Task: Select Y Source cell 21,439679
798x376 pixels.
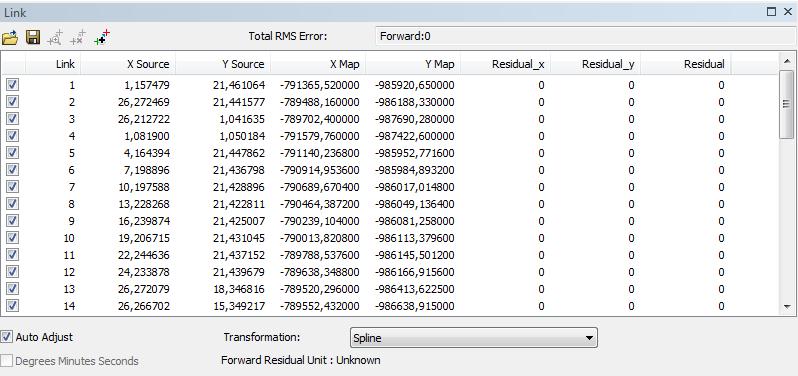Action: 239,272
